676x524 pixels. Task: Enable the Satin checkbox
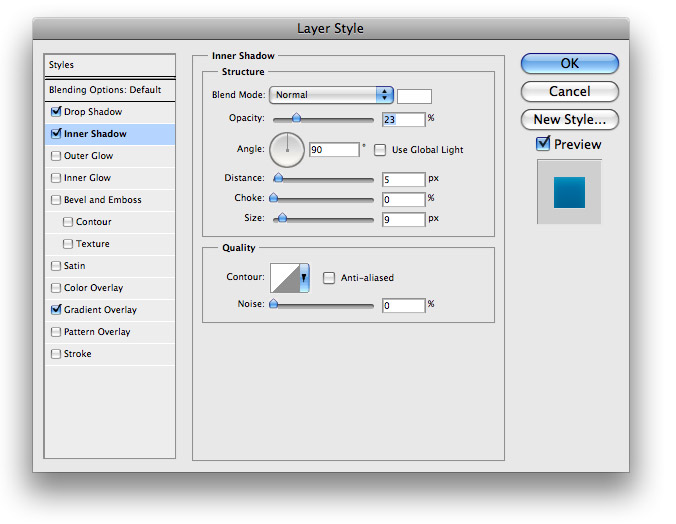(56, 266)
